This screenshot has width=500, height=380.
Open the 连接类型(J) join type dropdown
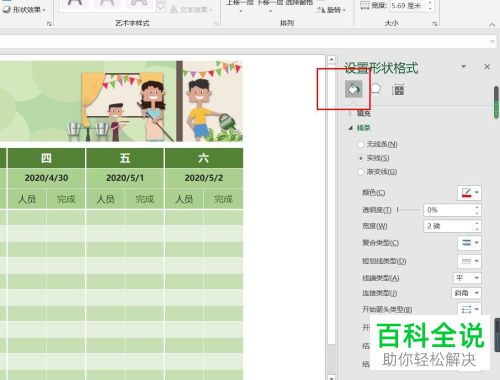[x=466, y=293]
